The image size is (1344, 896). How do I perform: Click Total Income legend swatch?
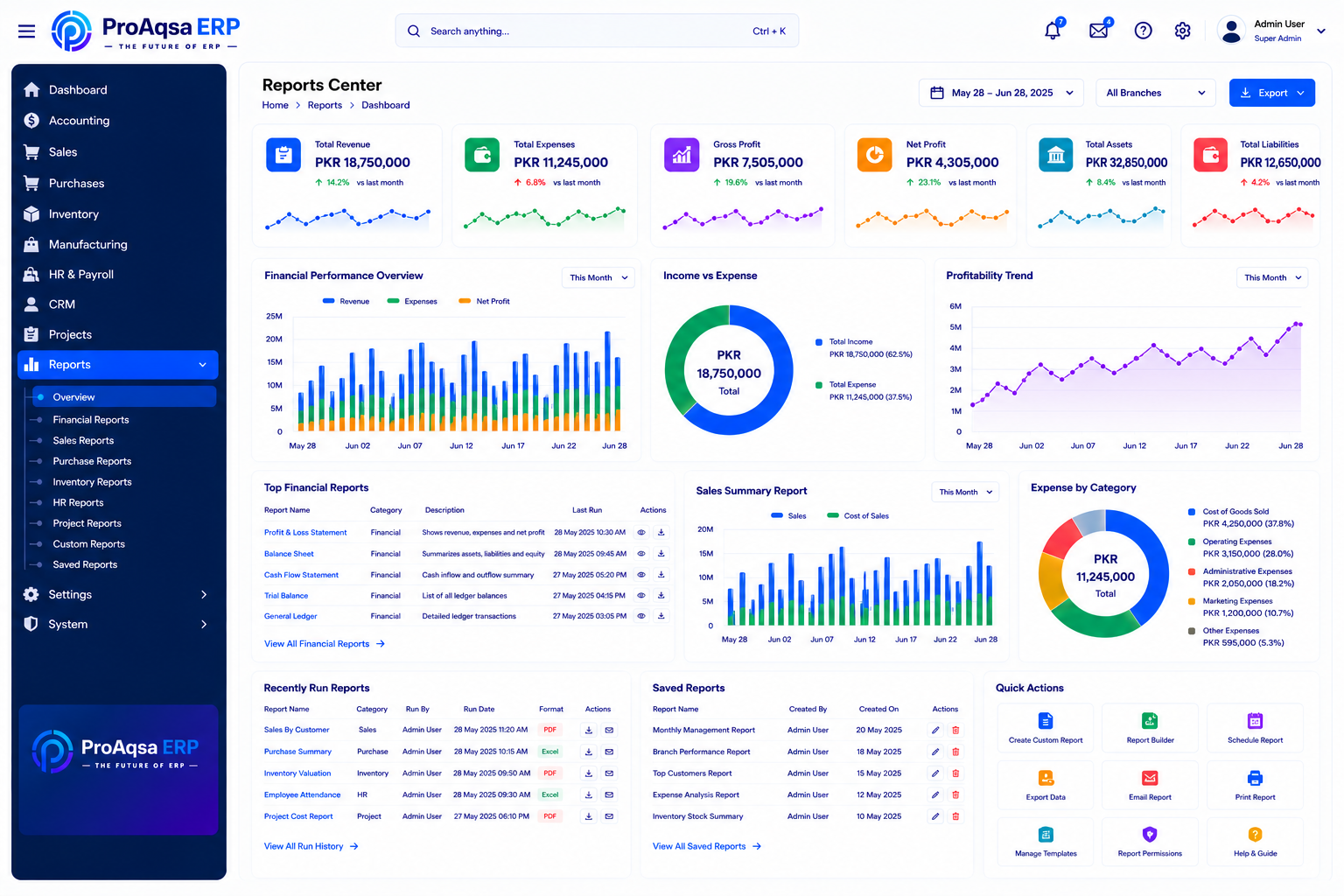[819, 342]
